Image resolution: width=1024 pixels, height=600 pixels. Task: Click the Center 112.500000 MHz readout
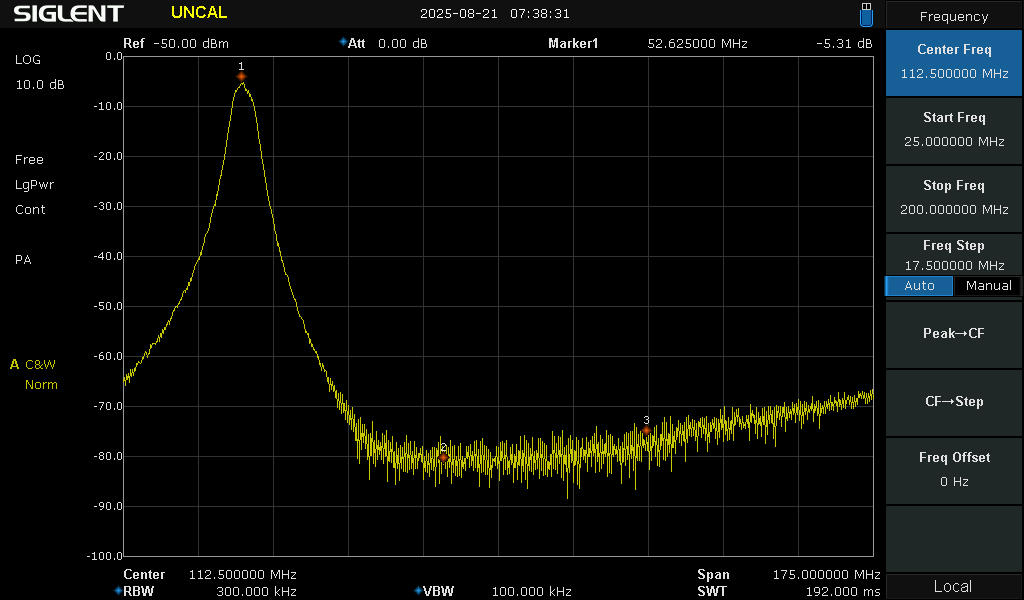point(210,575)
